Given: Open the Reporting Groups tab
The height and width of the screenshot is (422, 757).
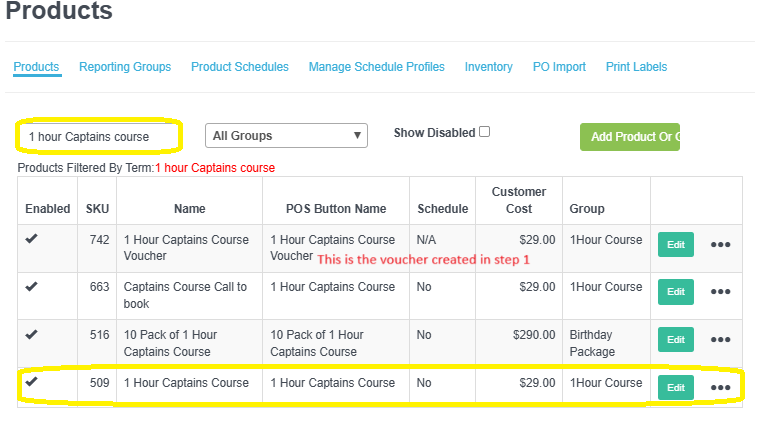Looking at the screenshot, I should tap(125, 67).
